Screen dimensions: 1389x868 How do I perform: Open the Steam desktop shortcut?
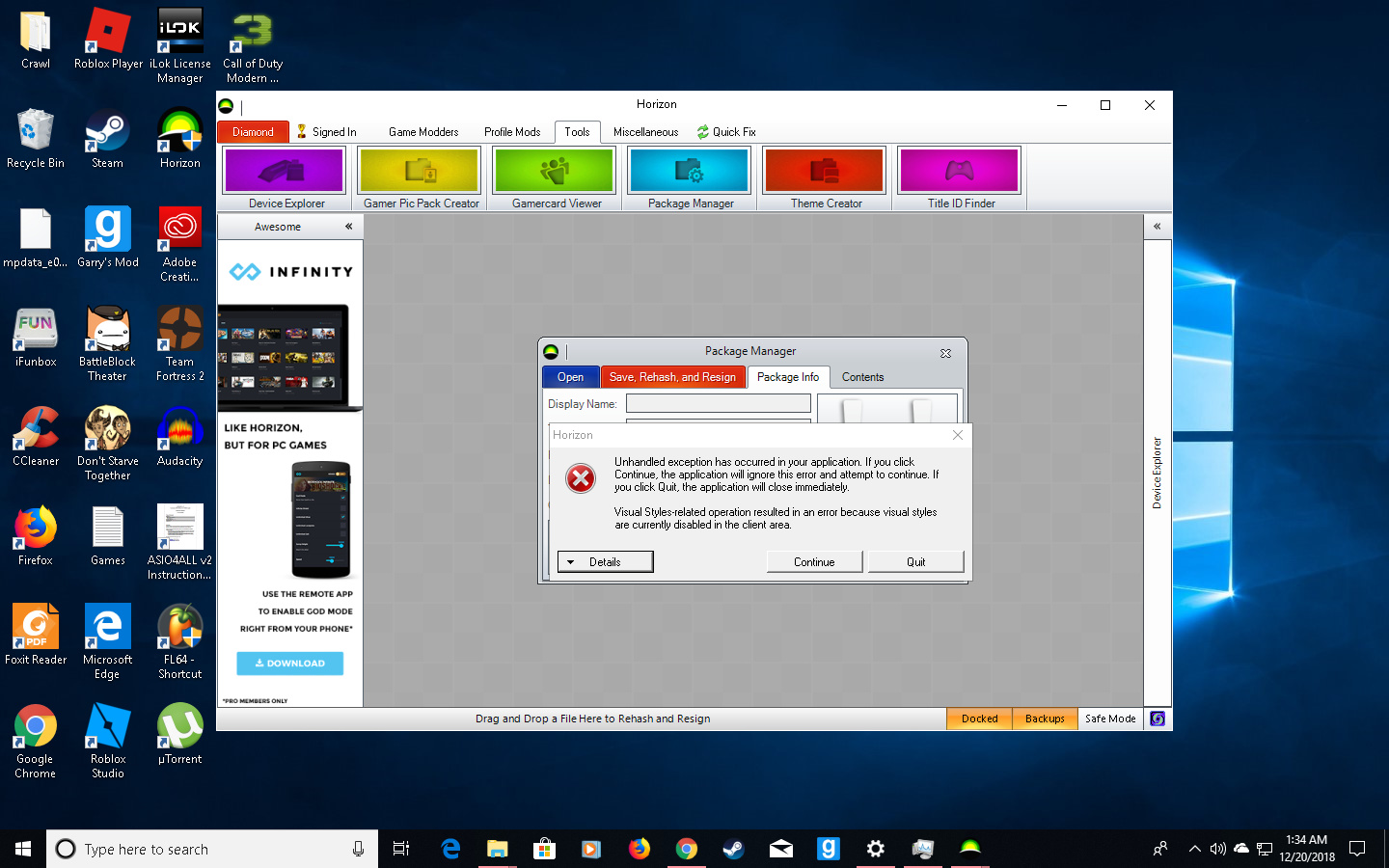tap(108, 138)
